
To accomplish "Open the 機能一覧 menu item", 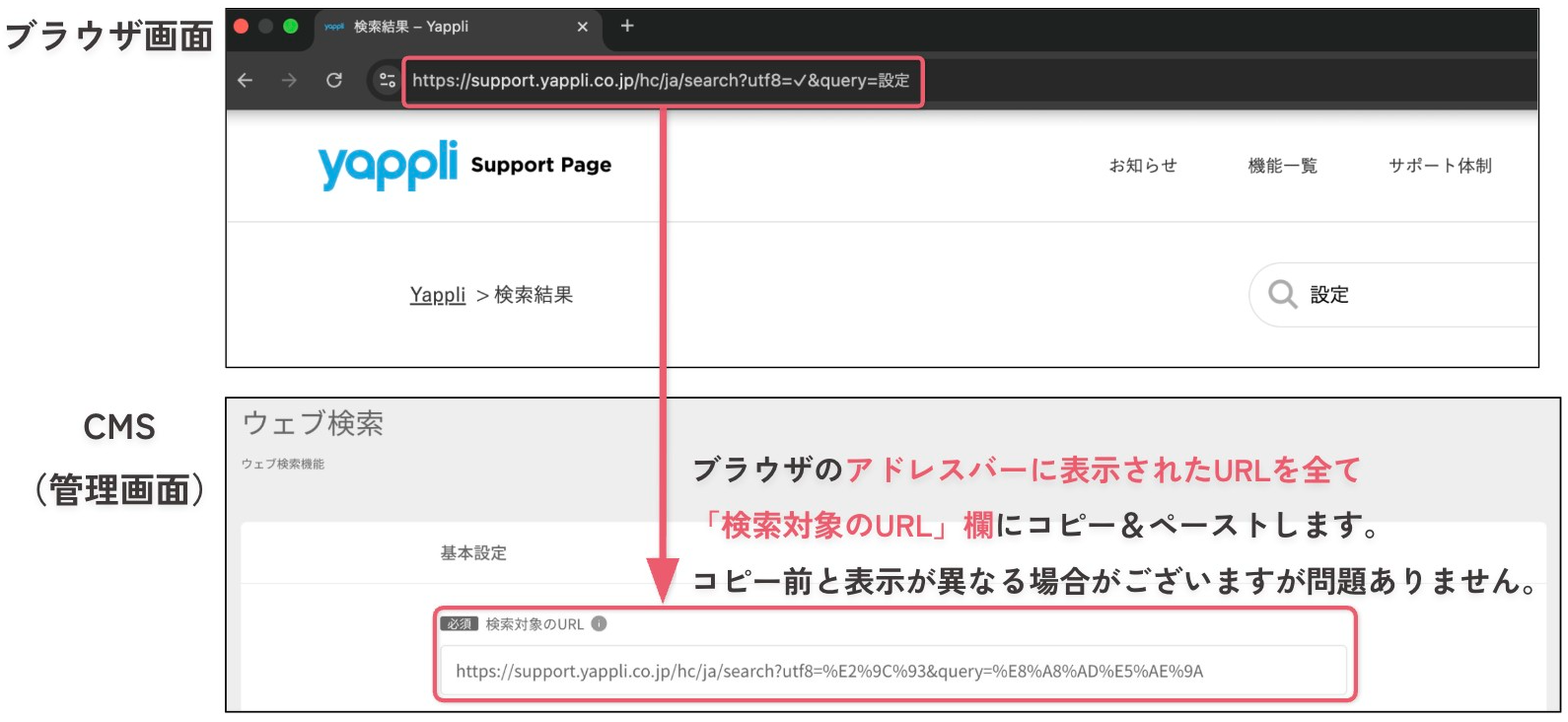I will click(x=1283, y=166).
